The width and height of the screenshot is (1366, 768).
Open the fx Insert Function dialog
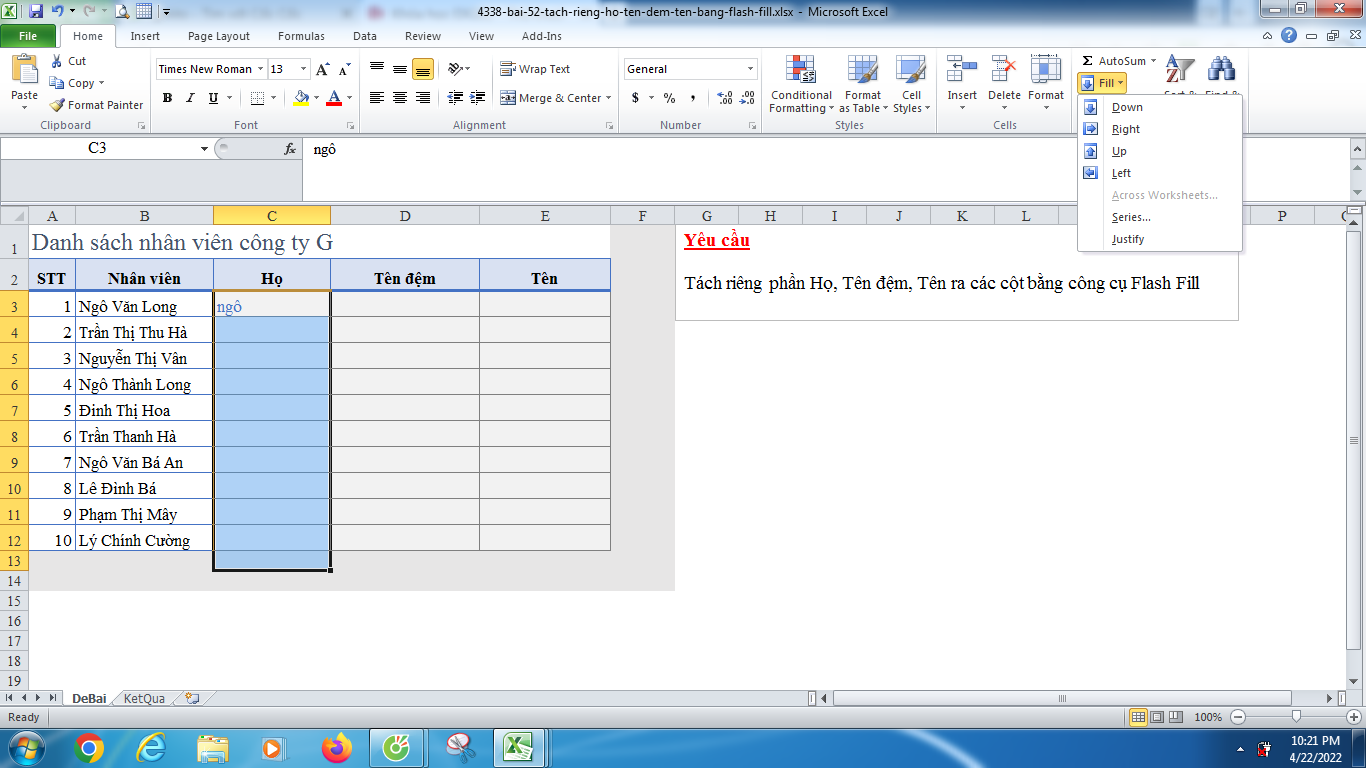(290, 149)
